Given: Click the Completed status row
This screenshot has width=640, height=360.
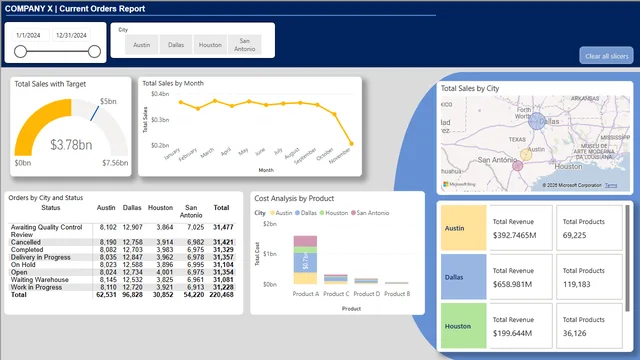Looking at the screenshot, I should [122, 249].
